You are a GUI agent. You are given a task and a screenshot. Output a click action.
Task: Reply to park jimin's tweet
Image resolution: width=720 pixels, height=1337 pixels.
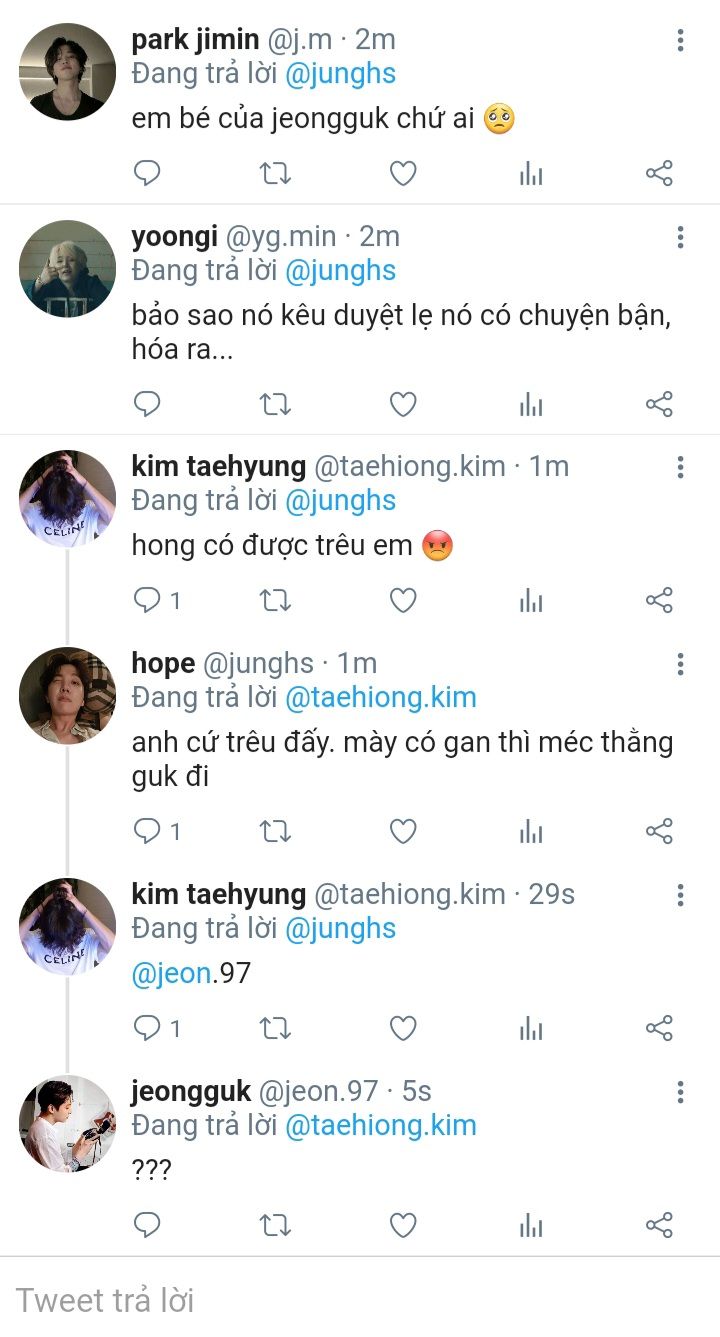(147, 174)
